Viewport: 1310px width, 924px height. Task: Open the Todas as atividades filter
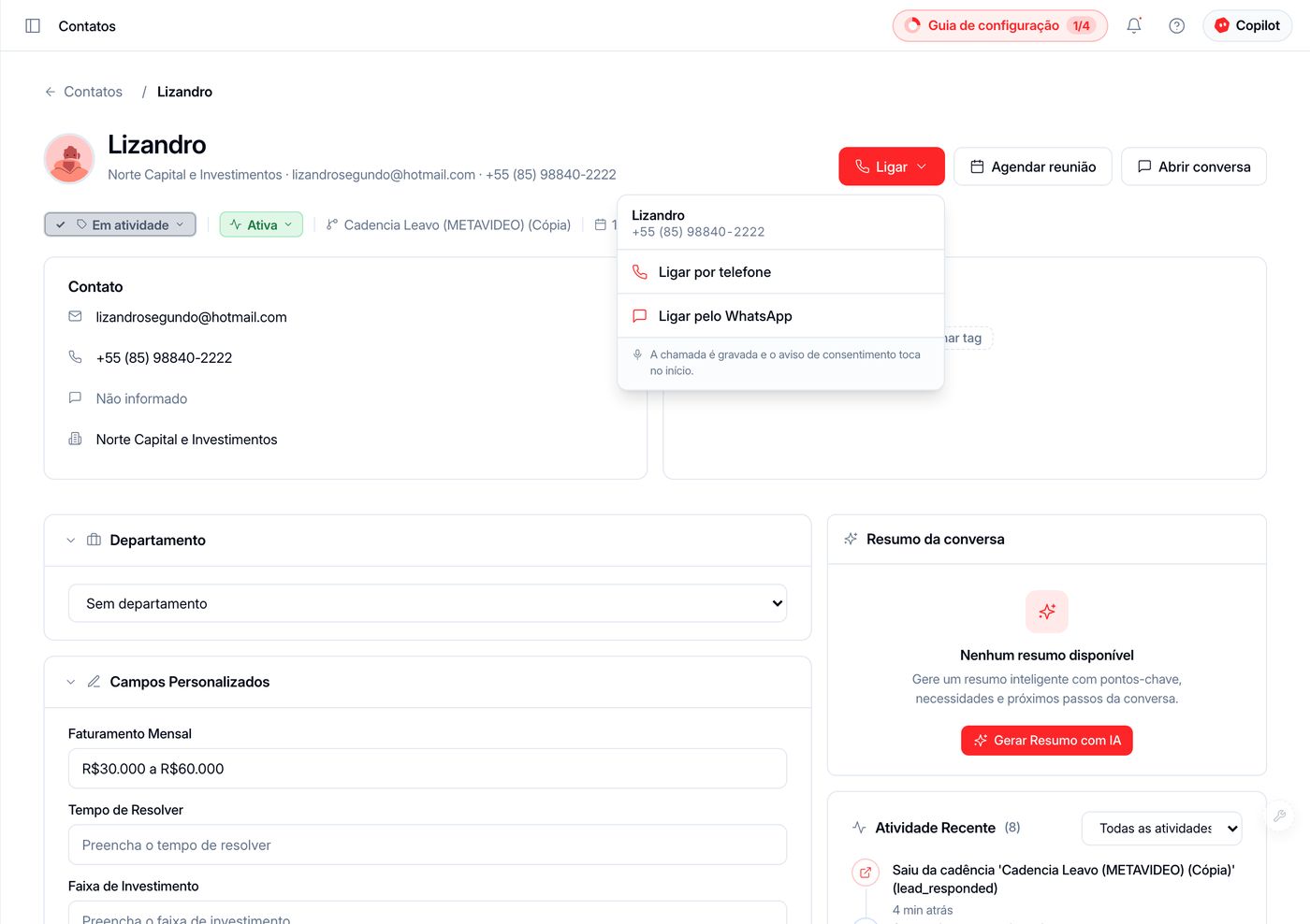click(x=1162, y=829)
